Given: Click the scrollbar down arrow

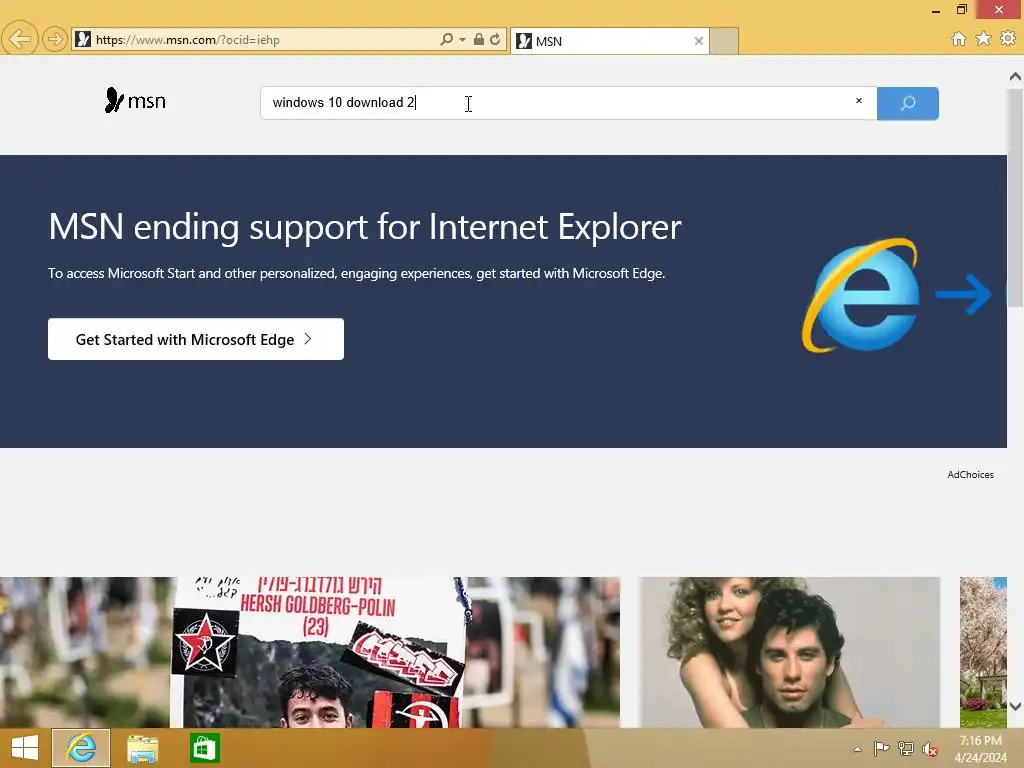Looking at the screenshot, I should click(1015, 706).
